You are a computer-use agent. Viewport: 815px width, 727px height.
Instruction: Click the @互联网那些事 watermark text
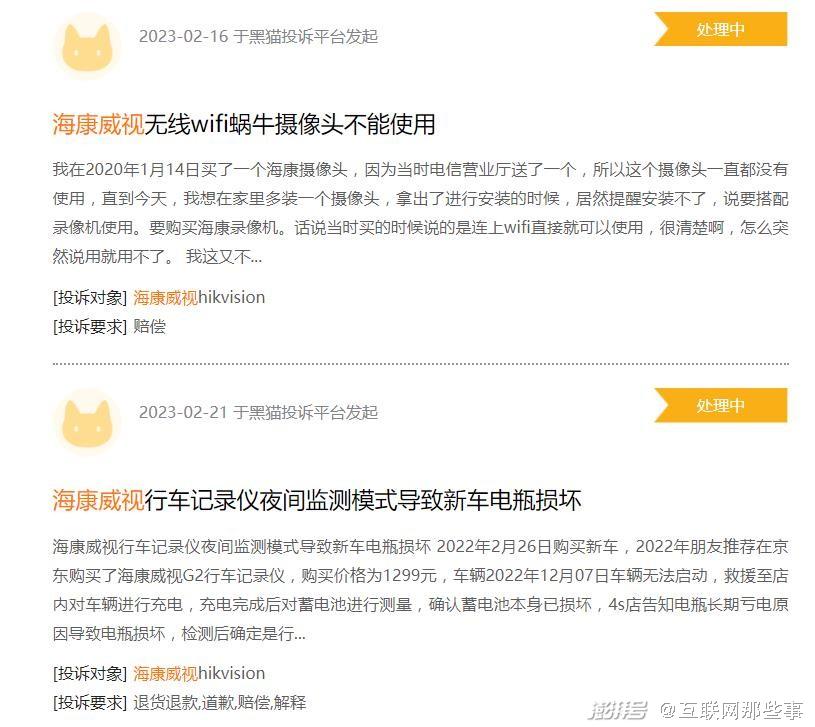(x=731, y=710)
